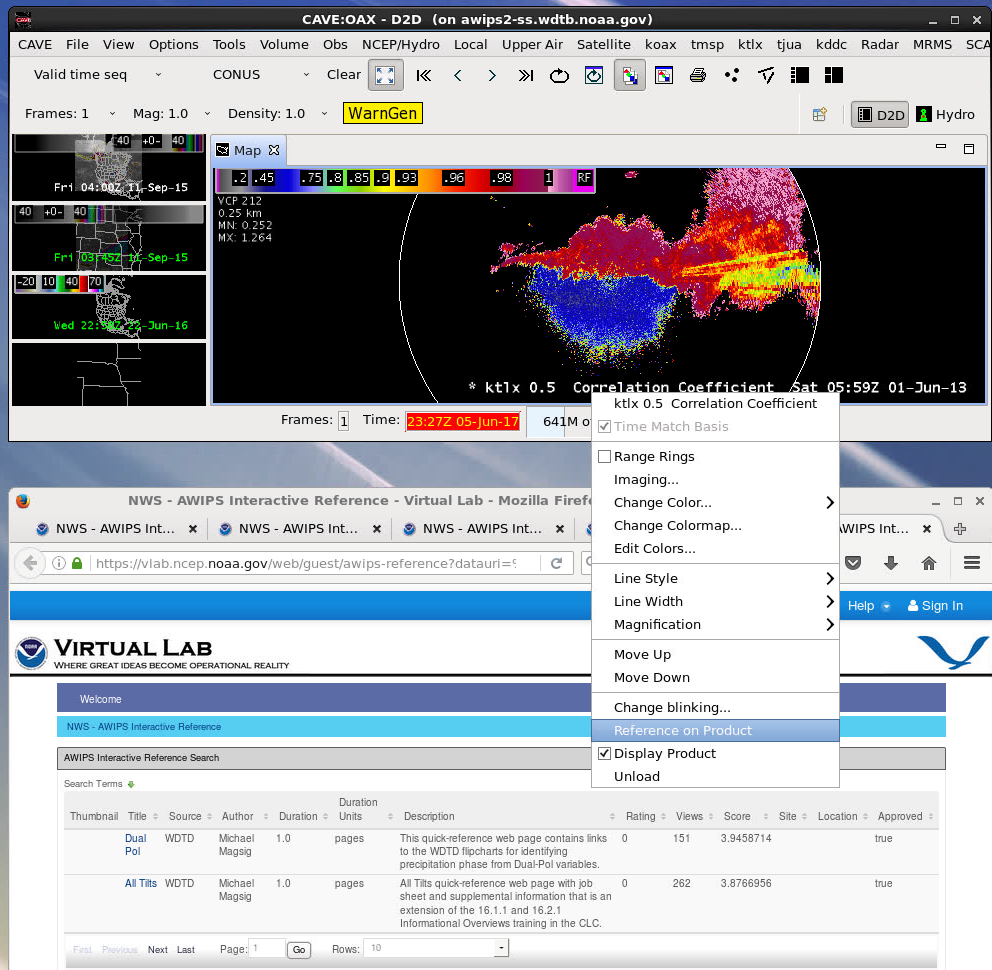The width and height of the screenshot is (992, 970).
Task: Toggle image combination icon
Action: [x=629, y=75]
